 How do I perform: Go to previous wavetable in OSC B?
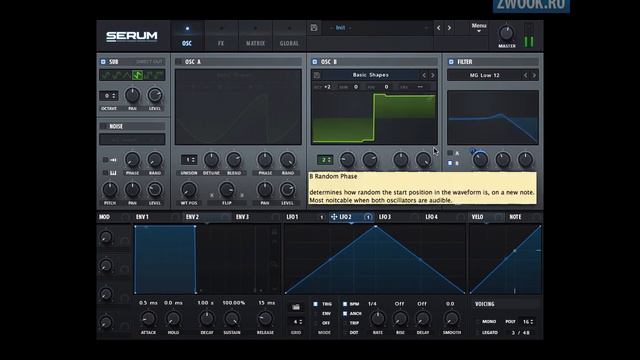click(424, 75)
